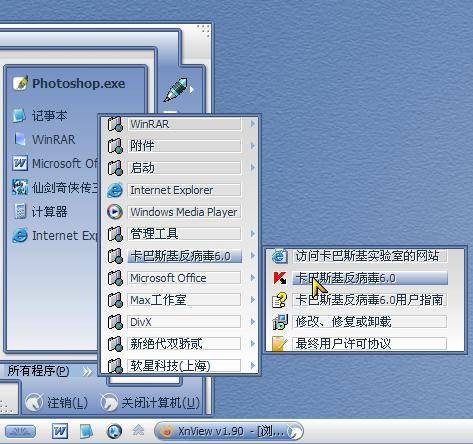Click 关闭计算机(U) to shut down

[x=150, y=402]
